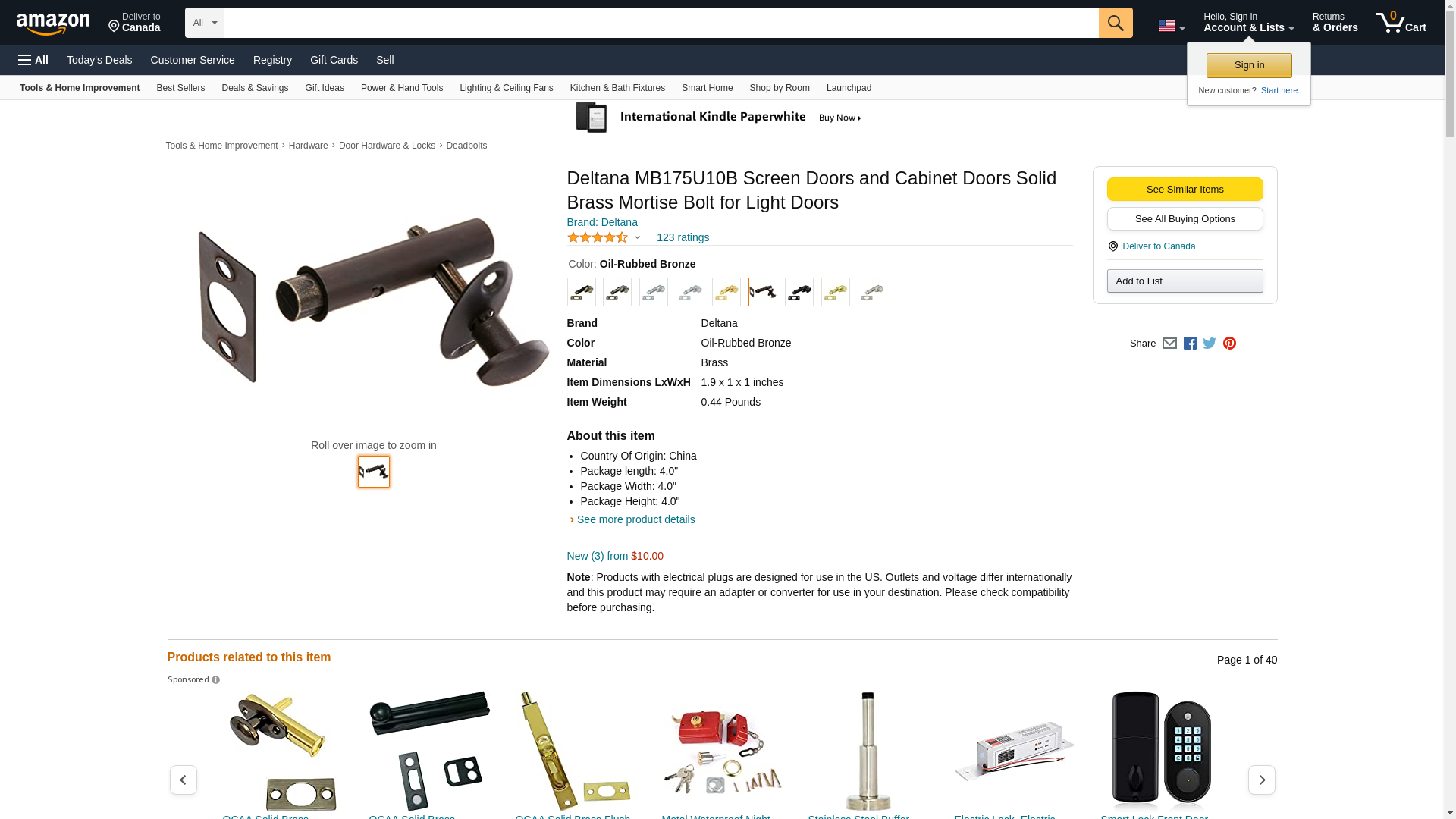Select the fifth brass color swatch
This screenshot has height=819, width=1456.
[726, 292]
